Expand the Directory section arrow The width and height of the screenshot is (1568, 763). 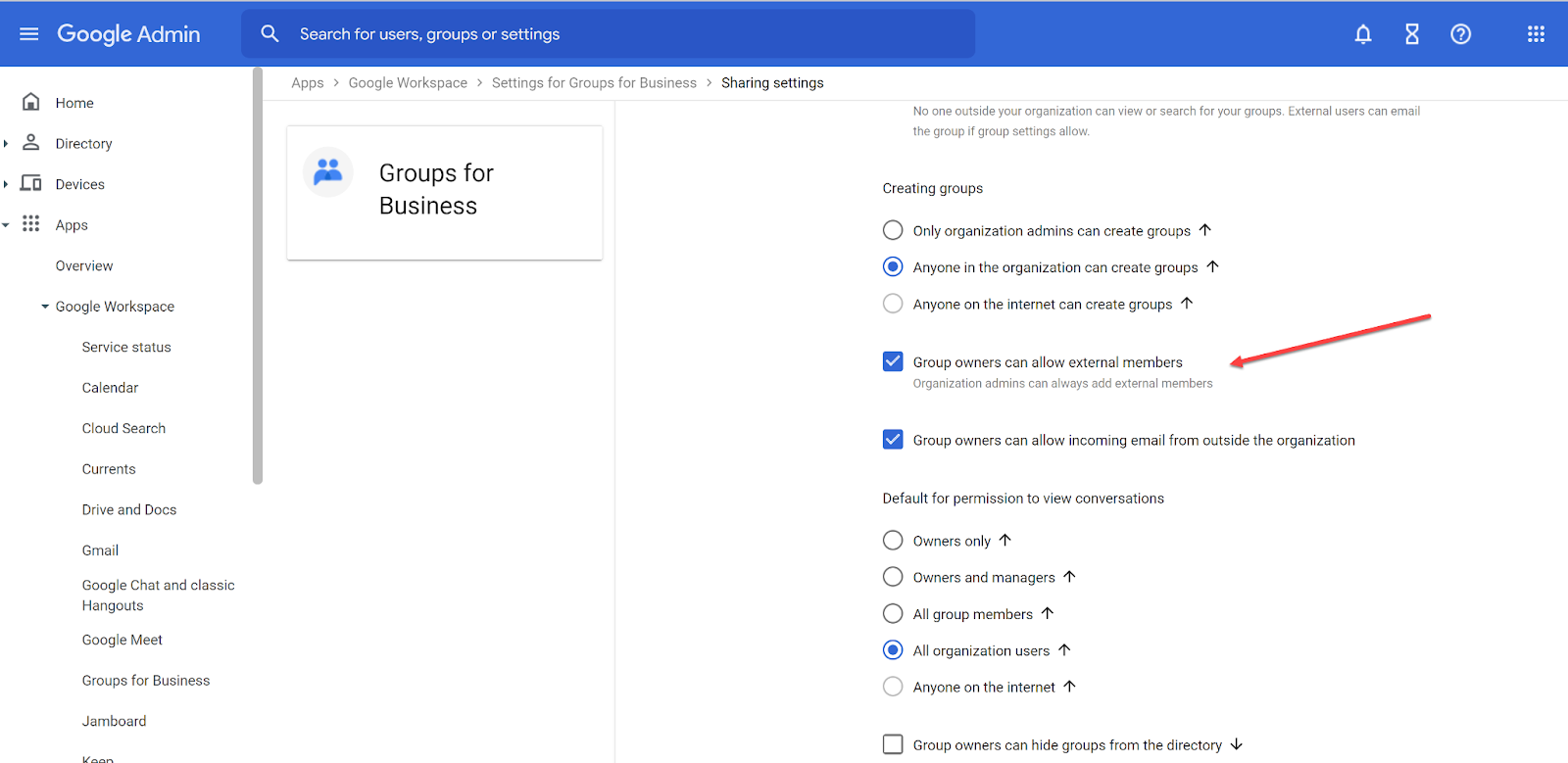point(6,143)
